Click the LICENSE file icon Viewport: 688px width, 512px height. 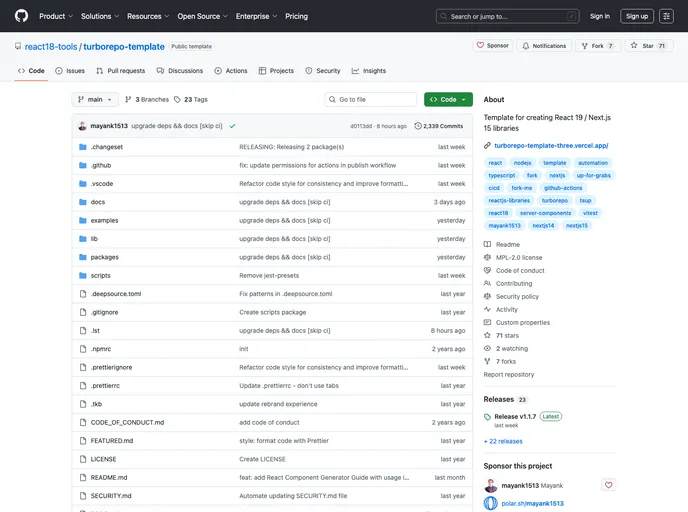click(x=82, y=459)
